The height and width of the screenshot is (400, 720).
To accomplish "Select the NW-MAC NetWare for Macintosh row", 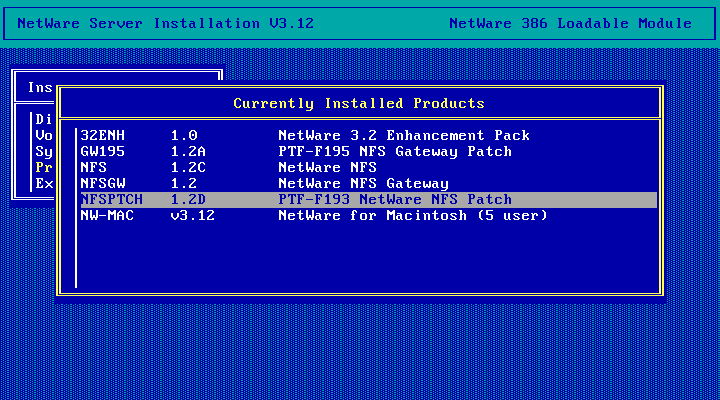I will [x=368, y=216].
